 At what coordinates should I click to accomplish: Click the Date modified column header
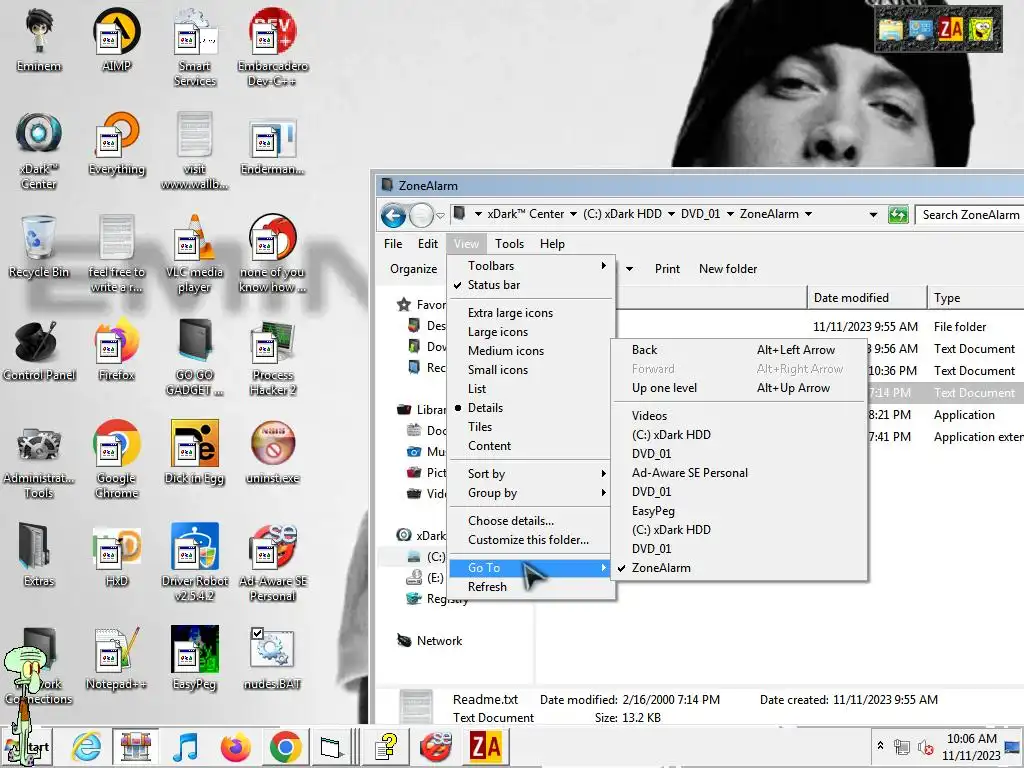(x=867, y=298)
